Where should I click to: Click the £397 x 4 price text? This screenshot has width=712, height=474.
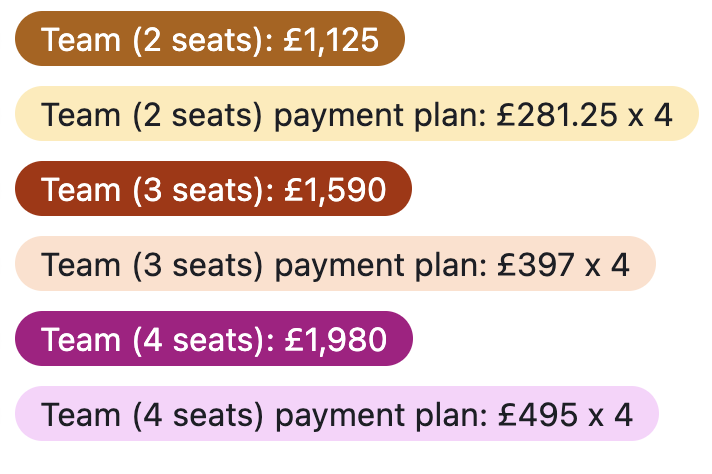[x=562, y=265]
